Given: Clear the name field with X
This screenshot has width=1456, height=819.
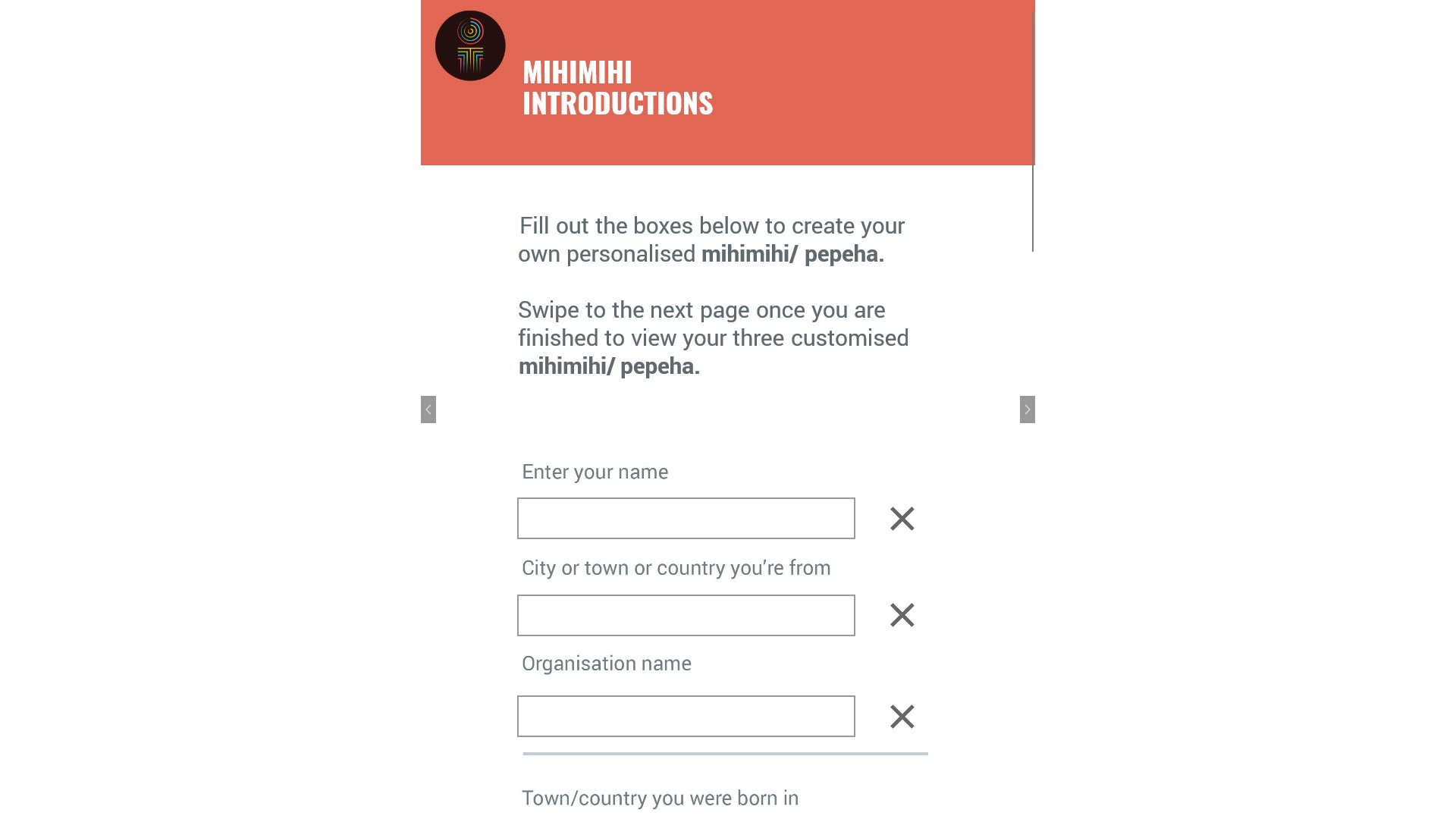Looking at the screenshot, I should point(902,519).
